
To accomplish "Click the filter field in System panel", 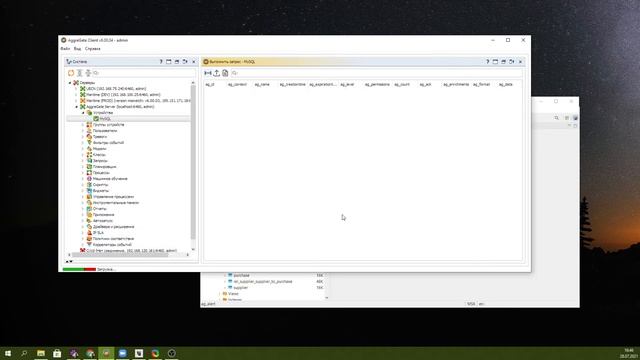I will pyautogui.click(x=144, y=73).
